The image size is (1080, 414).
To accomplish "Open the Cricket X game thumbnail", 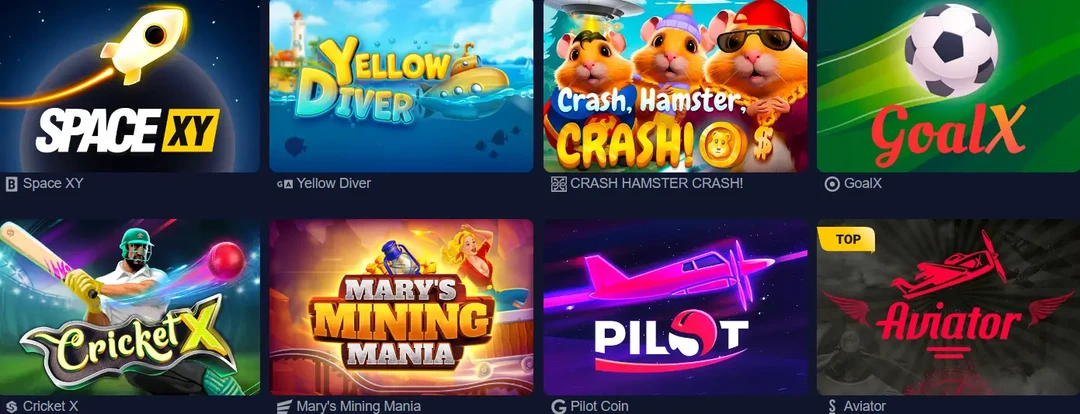I will [129, 307].
